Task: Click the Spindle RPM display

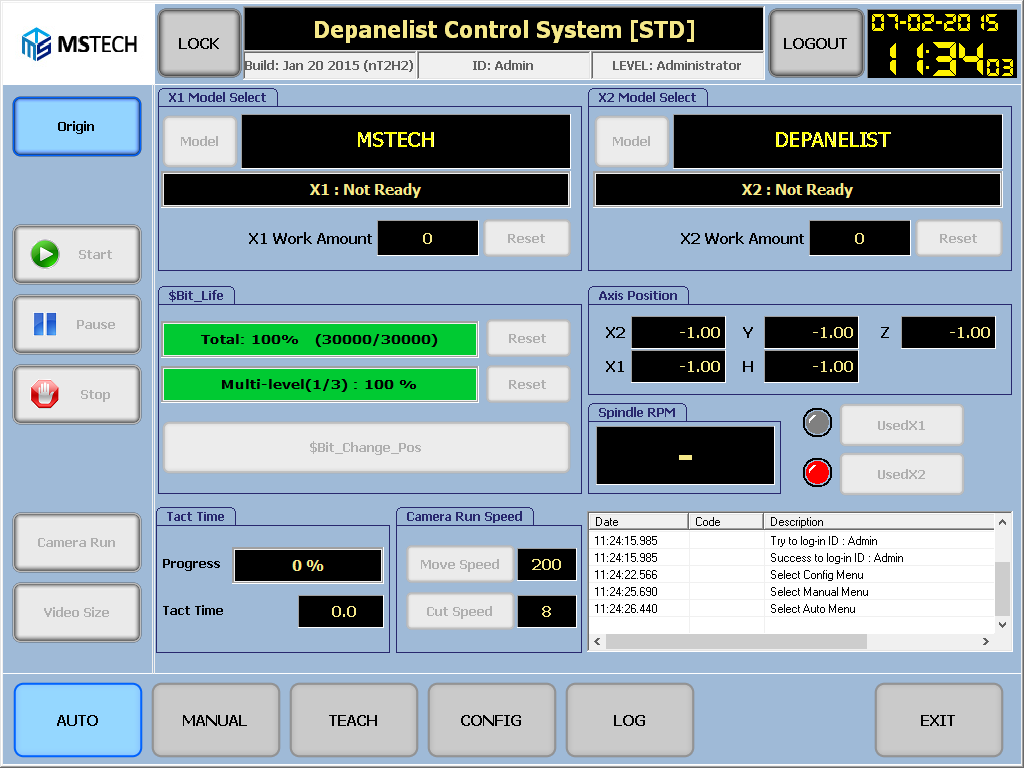Action: 685,456
